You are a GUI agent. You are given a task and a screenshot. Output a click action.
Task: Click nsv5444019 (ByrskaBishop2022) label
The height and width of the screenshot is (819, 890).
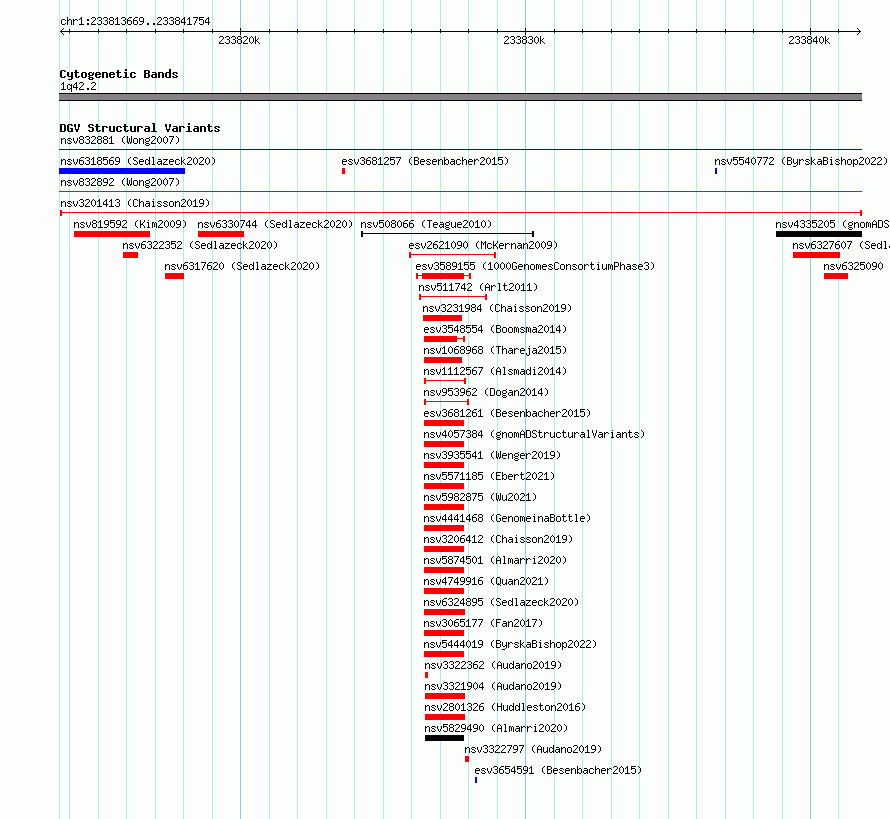510,644
